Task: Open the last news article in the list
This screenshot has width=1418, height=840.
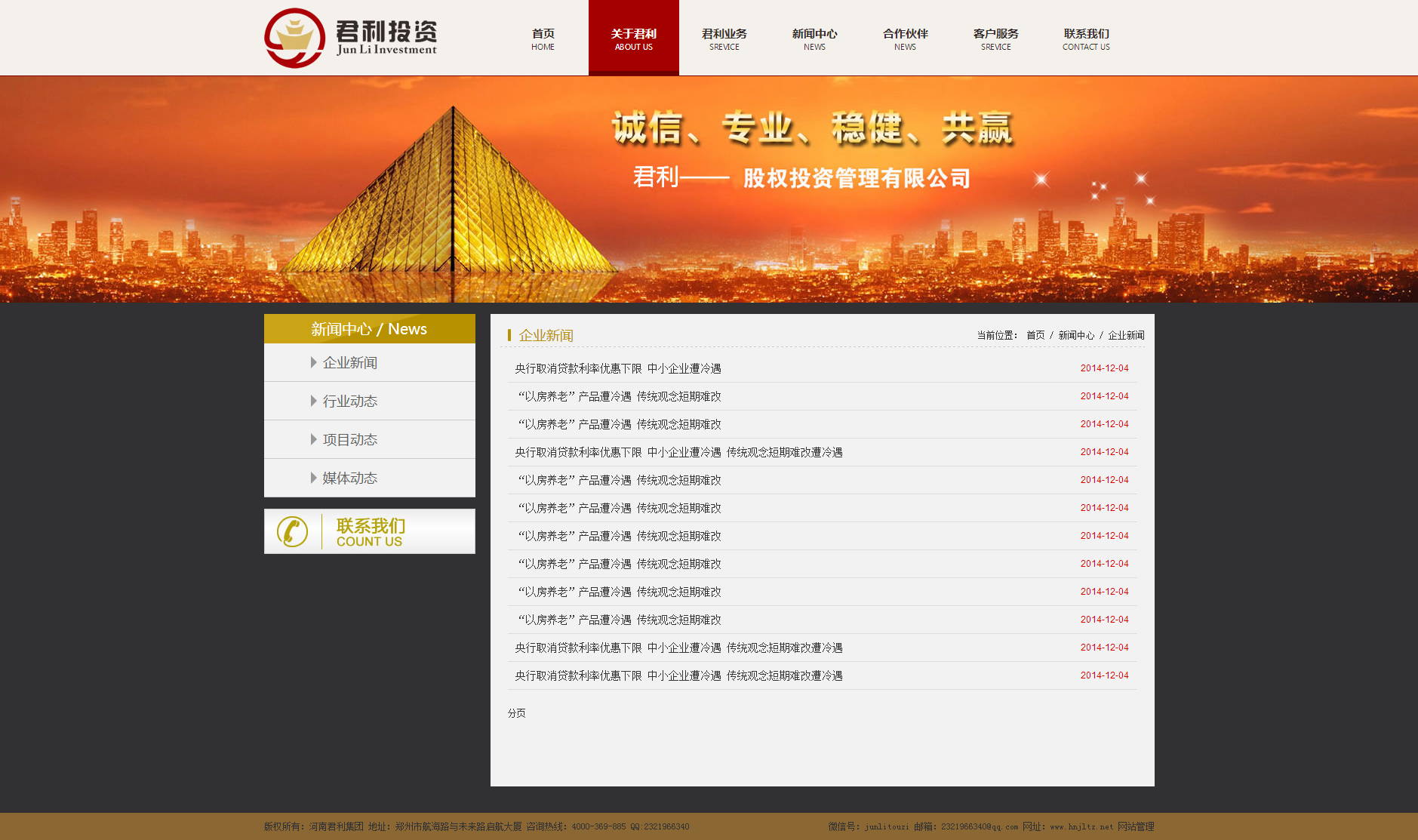Action: pos(678,675)
